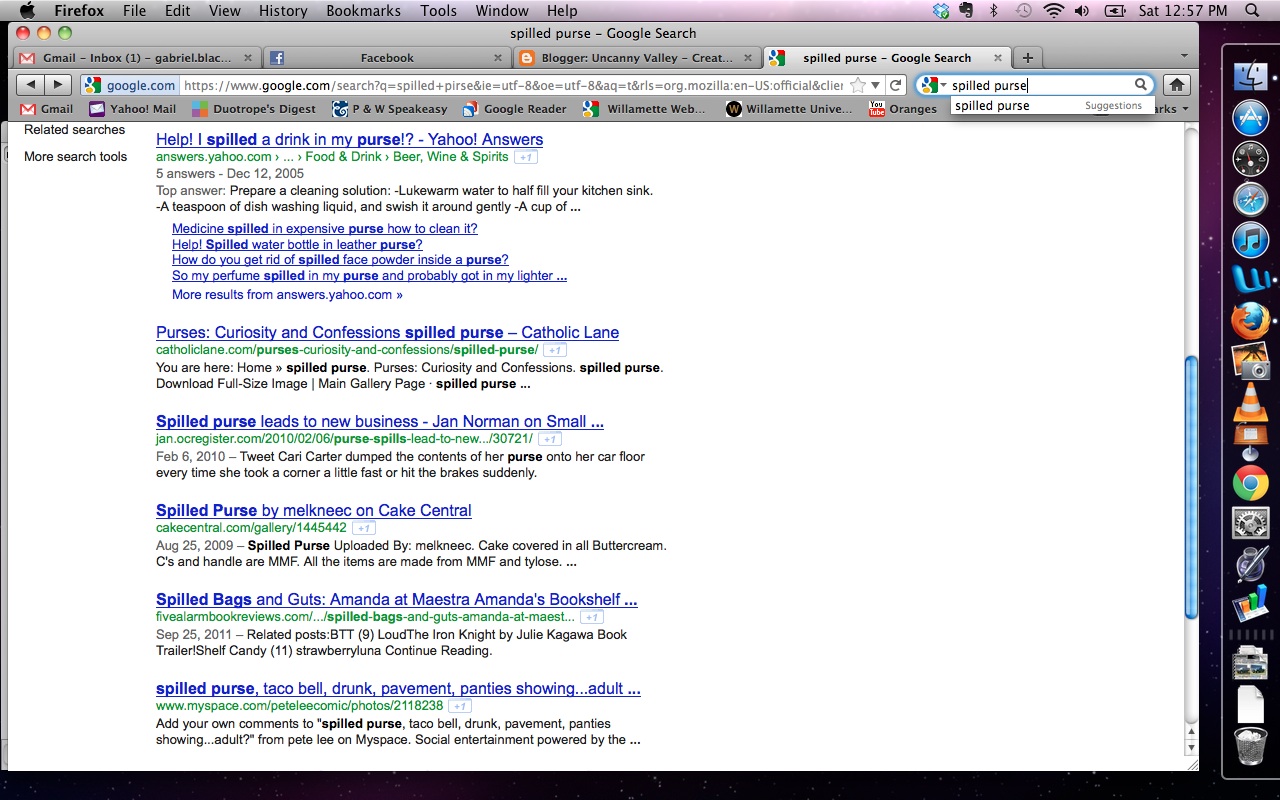Open 'Spilled purse leads to new business' result
This screenshot has height=800, width=1280.
[380, 422]
